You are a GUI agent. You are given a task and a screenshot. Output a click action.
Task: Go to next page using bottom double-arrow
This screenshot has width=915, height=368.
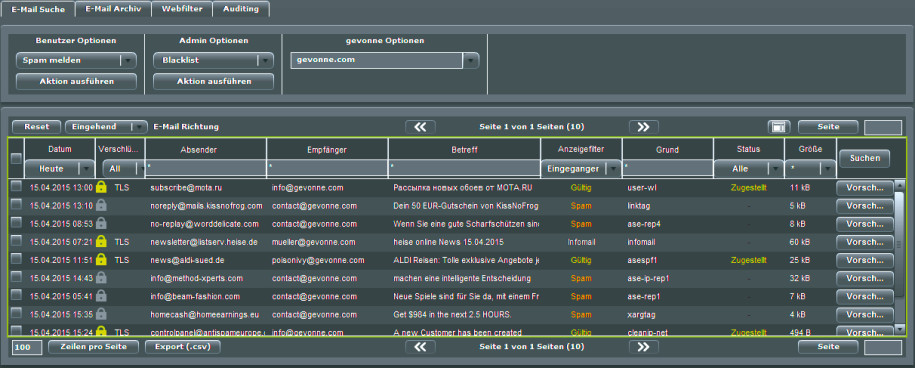(x=644, y=347)
